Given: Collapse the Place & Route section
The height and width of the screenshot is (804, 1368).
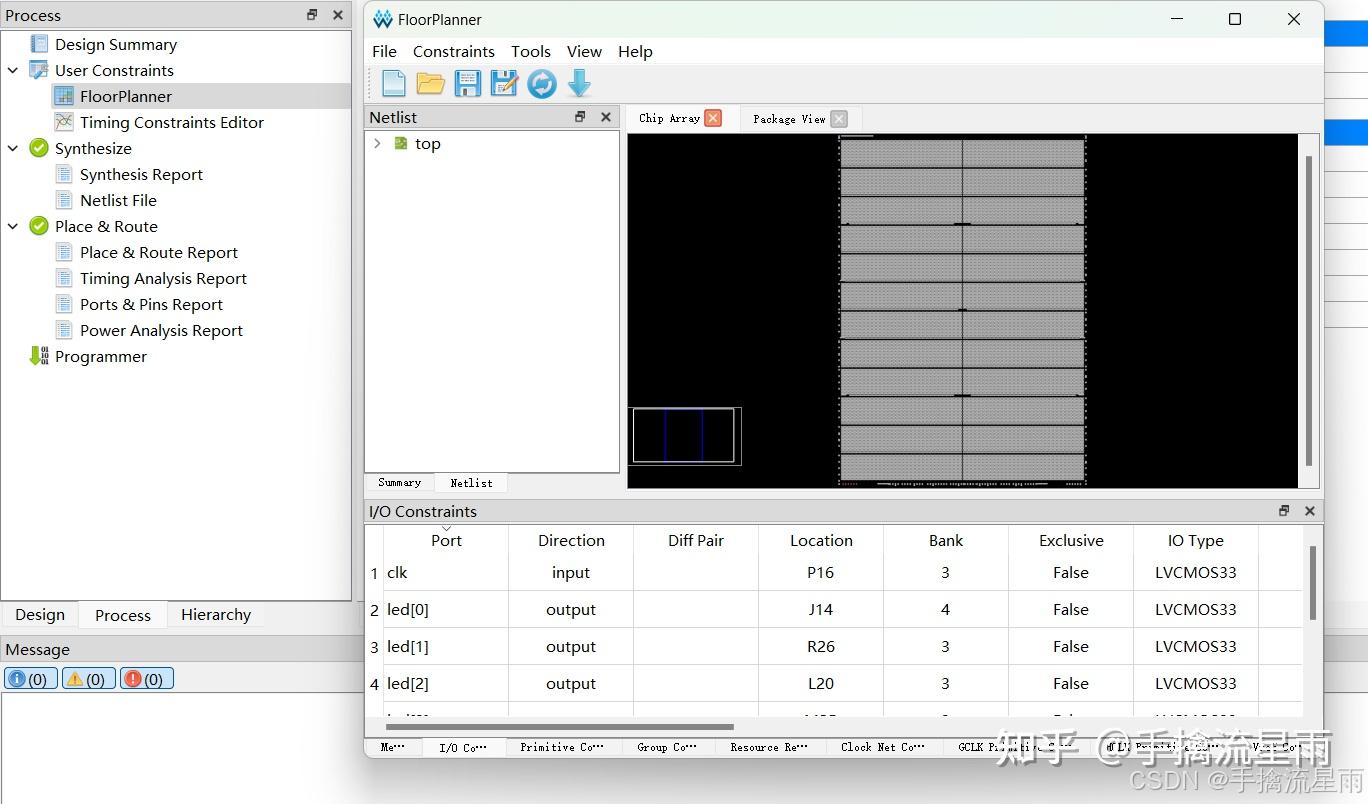Looking at the screenshot, I should (13, 226).
